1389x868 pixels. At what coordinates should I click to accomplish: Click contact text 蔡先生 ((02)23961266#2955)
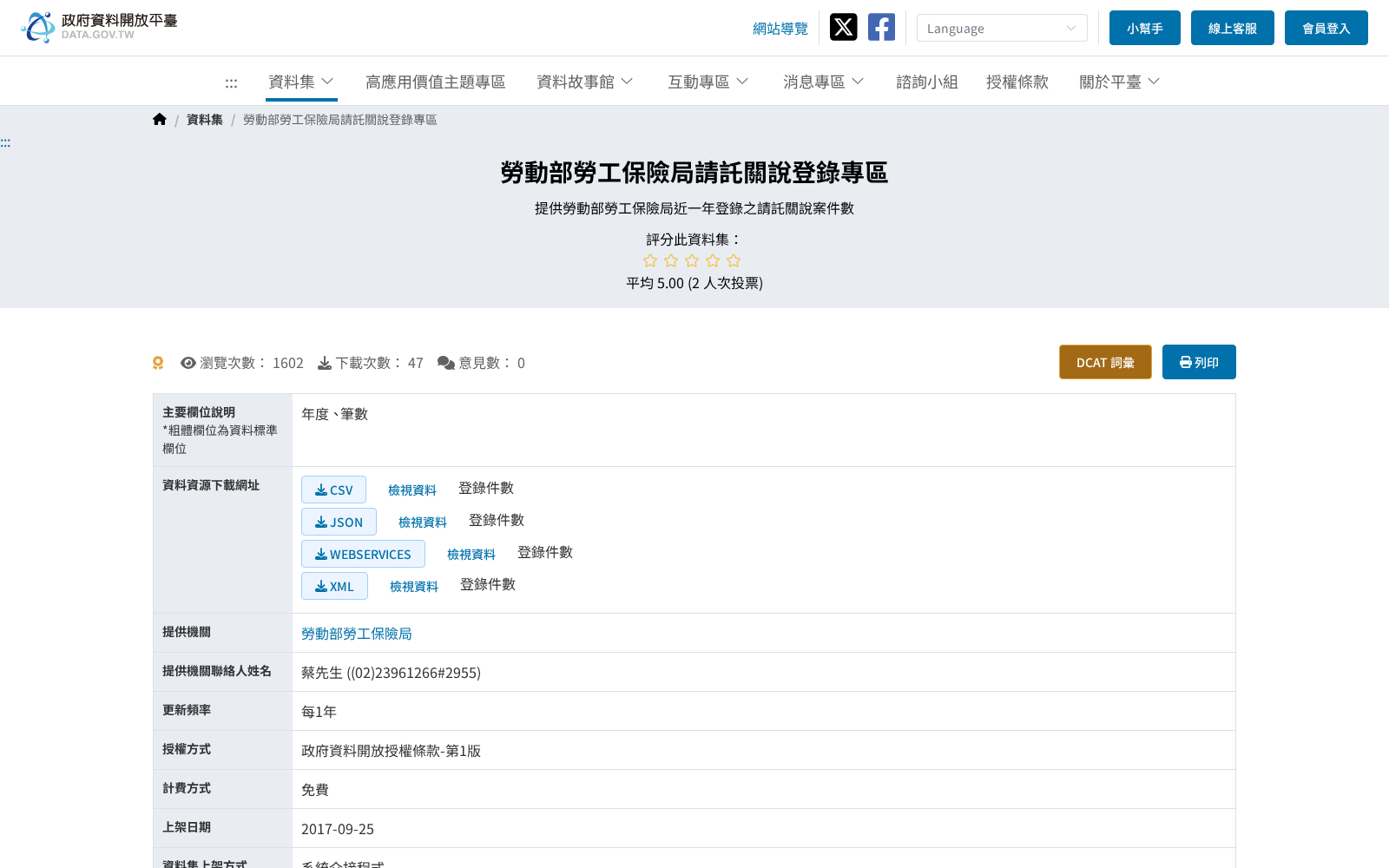click(x=391, y=673)
